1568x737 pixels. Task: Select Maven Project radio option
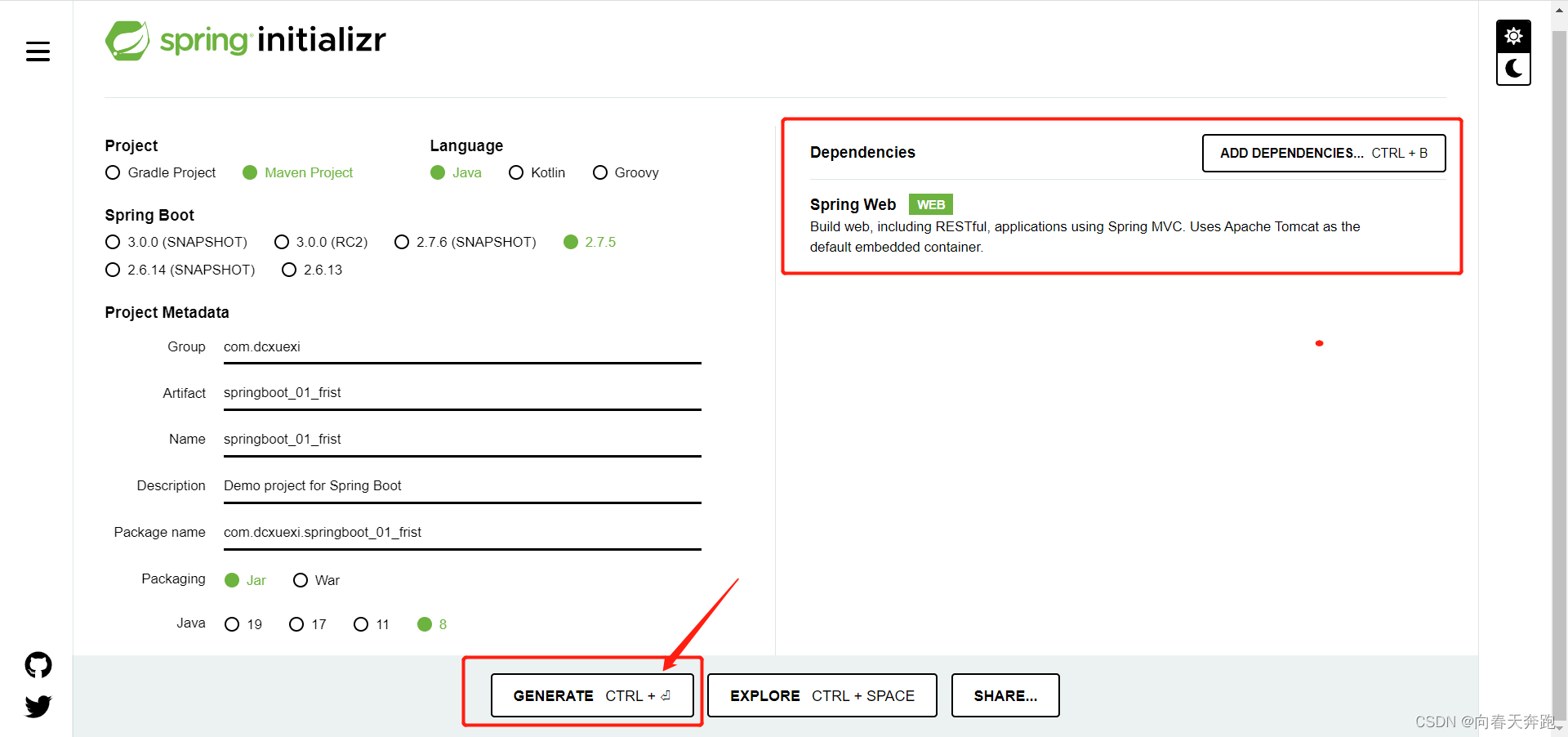(x=298, y=172)
